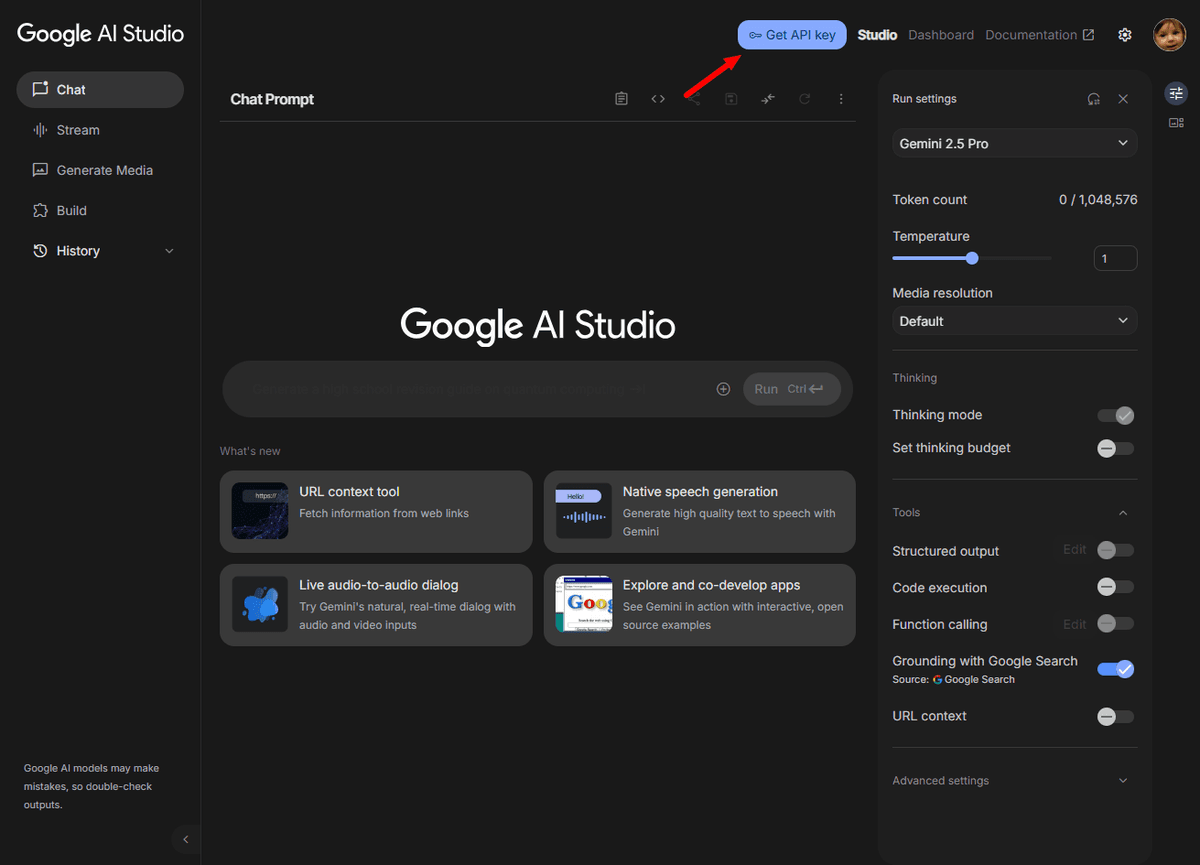Switch to the Dashboard tab

(940, 35)
